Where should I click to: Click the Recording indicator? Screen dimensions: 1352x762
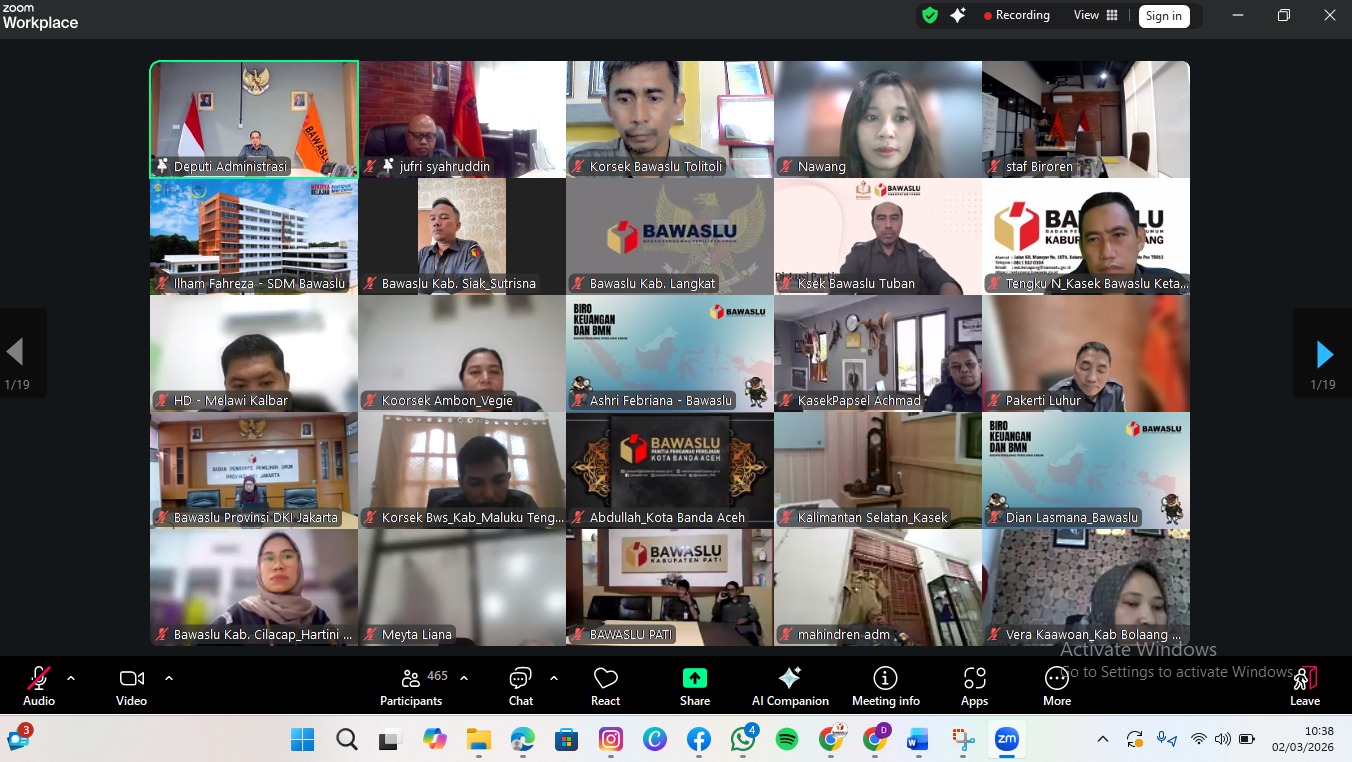1017,15
